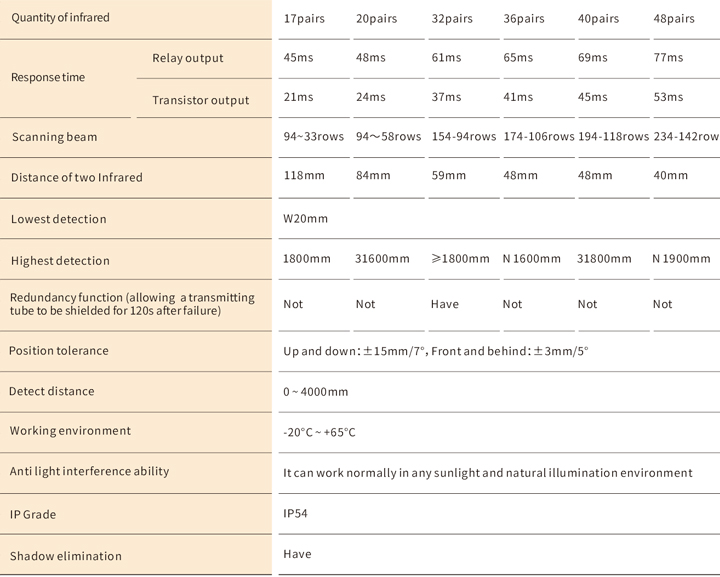Select the '17pairs' column header
Screen dimensions: 720x577
[x=304, y=19]
